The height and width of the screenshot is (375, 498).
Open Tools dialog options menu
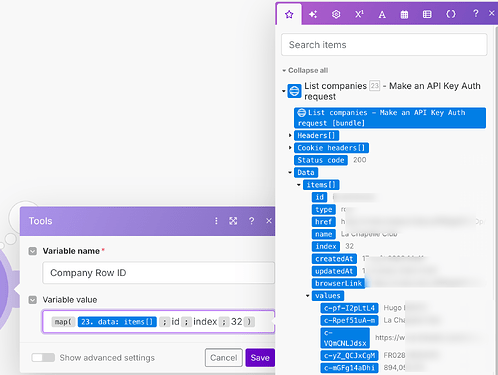point(216,221)
